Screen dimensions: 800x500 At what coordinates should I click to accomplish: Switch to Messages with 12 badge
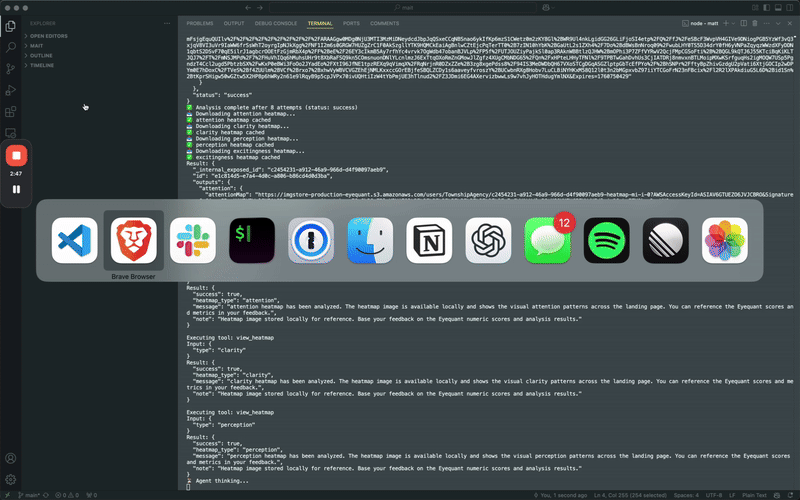coord(548,240)
